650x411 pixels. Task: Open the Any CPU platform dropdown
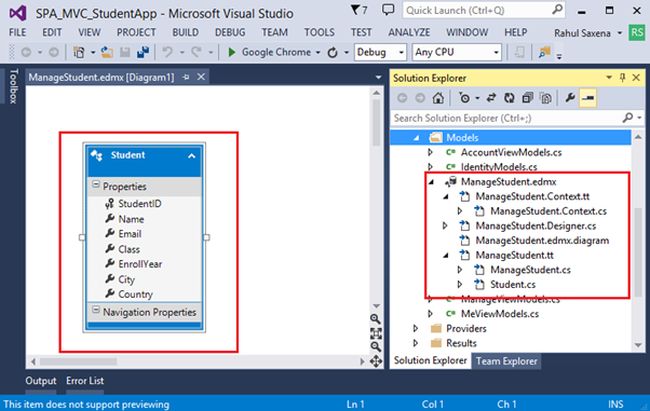496,53
